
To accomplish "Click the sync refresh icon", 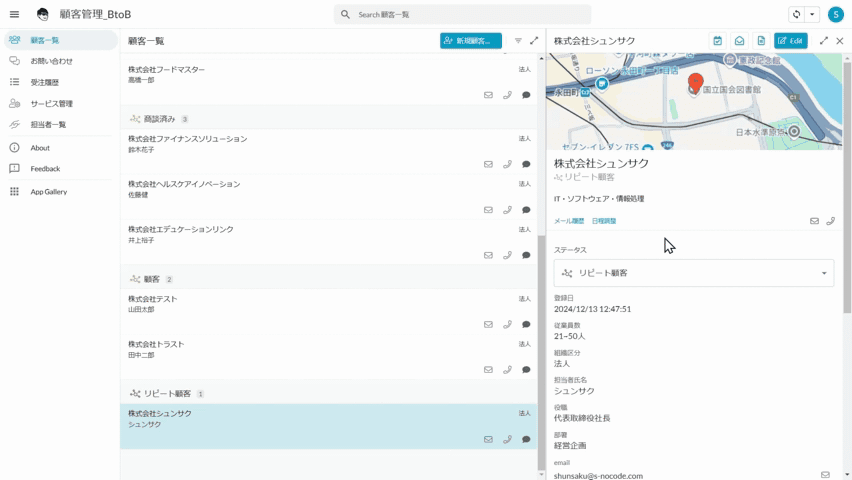I will (797, 15).
